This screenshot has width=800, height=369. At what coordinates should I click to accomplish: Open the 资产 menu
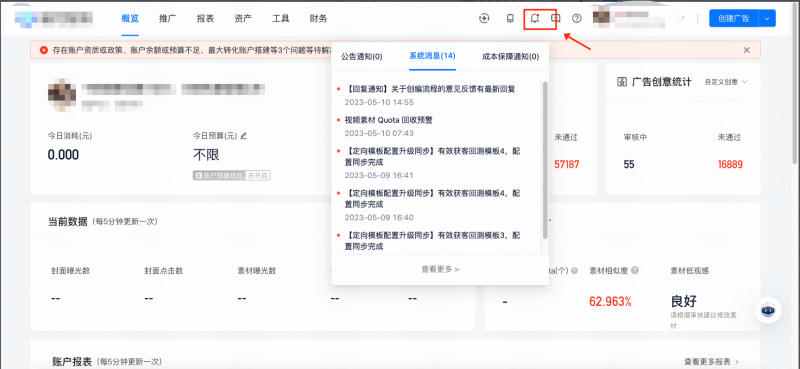click(x=243, y=19)
